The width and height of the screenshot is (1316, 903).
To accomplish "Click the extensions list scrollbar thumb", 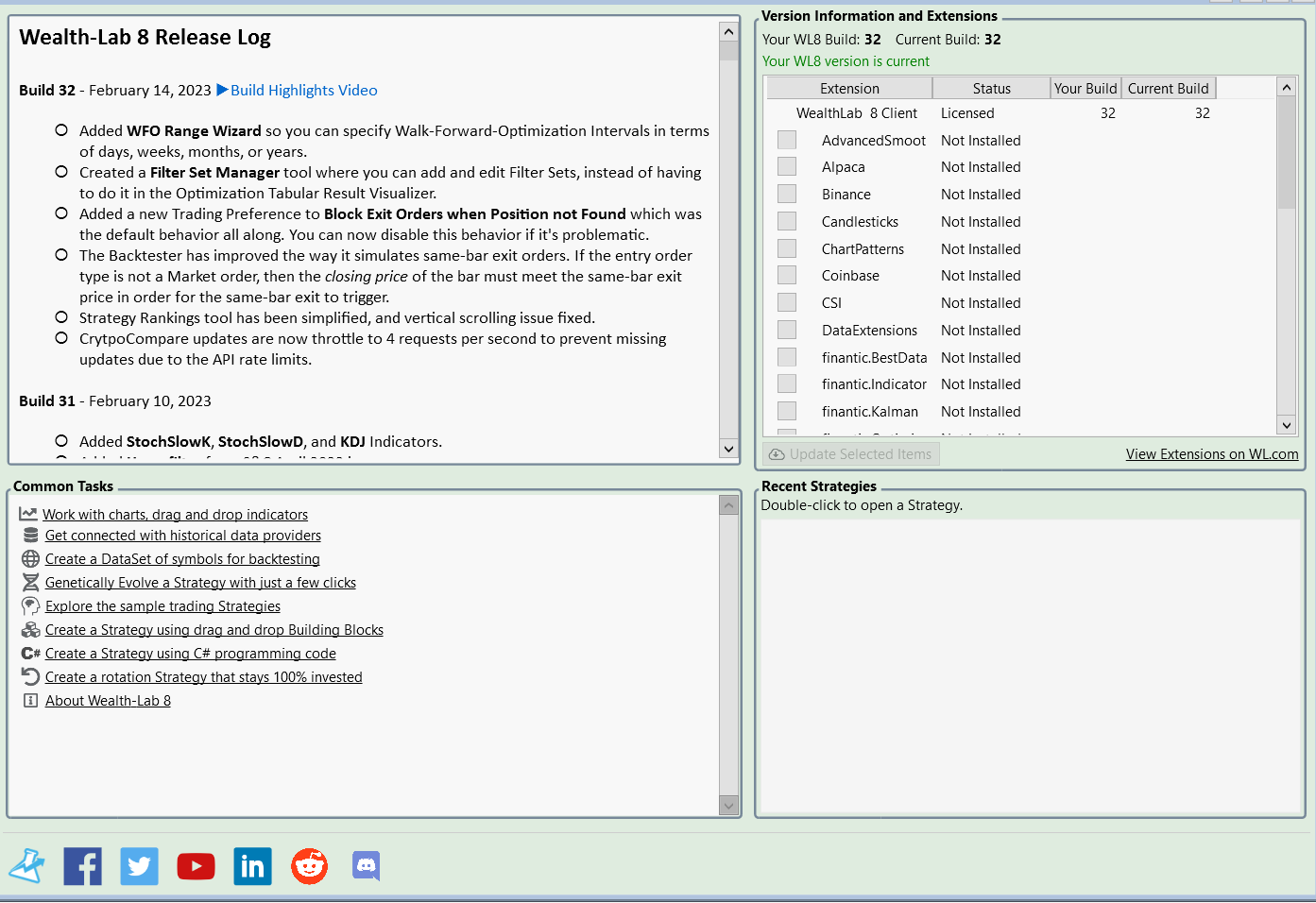I will tap(1287, 152).
